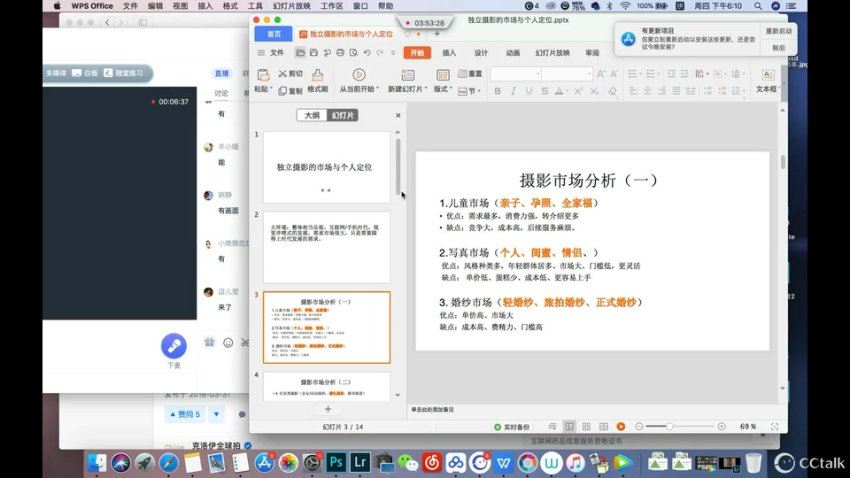850x478 pixels.
Task: Click the microphone 下麦 button in CCtalk window
Action: coord(174,346)
